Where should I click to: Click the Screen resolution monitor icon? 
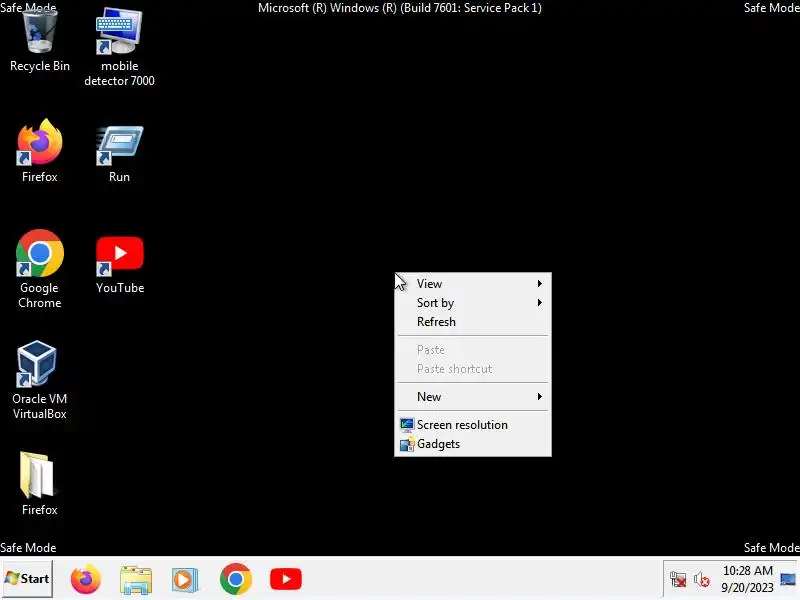(x=407, y=425)
